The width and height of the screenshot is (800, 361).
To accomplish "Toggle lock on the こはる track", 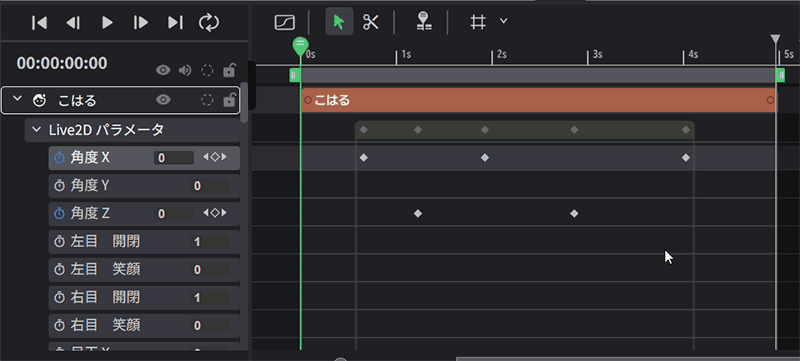I will pyautogui.click(x=230, y=100).
